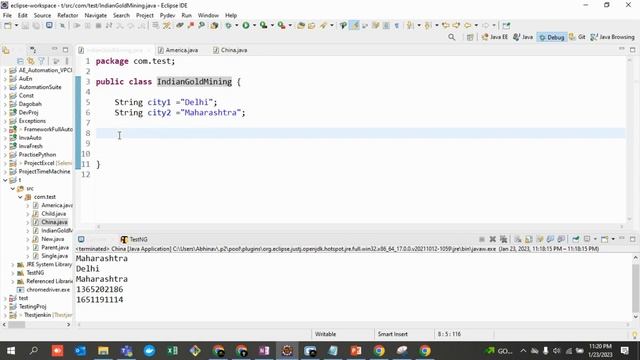Click the console Terminate icon
This screenshot has width=640, height=360.
tap(482, 239)
